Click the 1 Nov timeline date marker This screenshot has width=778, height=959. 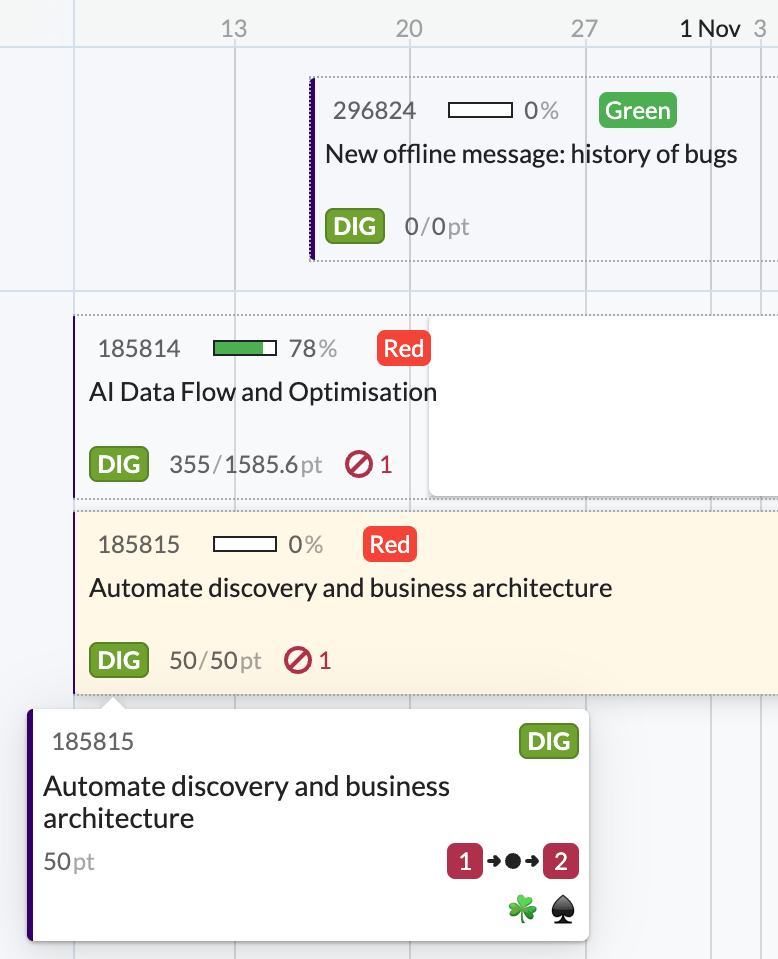[x=709, y=28]
